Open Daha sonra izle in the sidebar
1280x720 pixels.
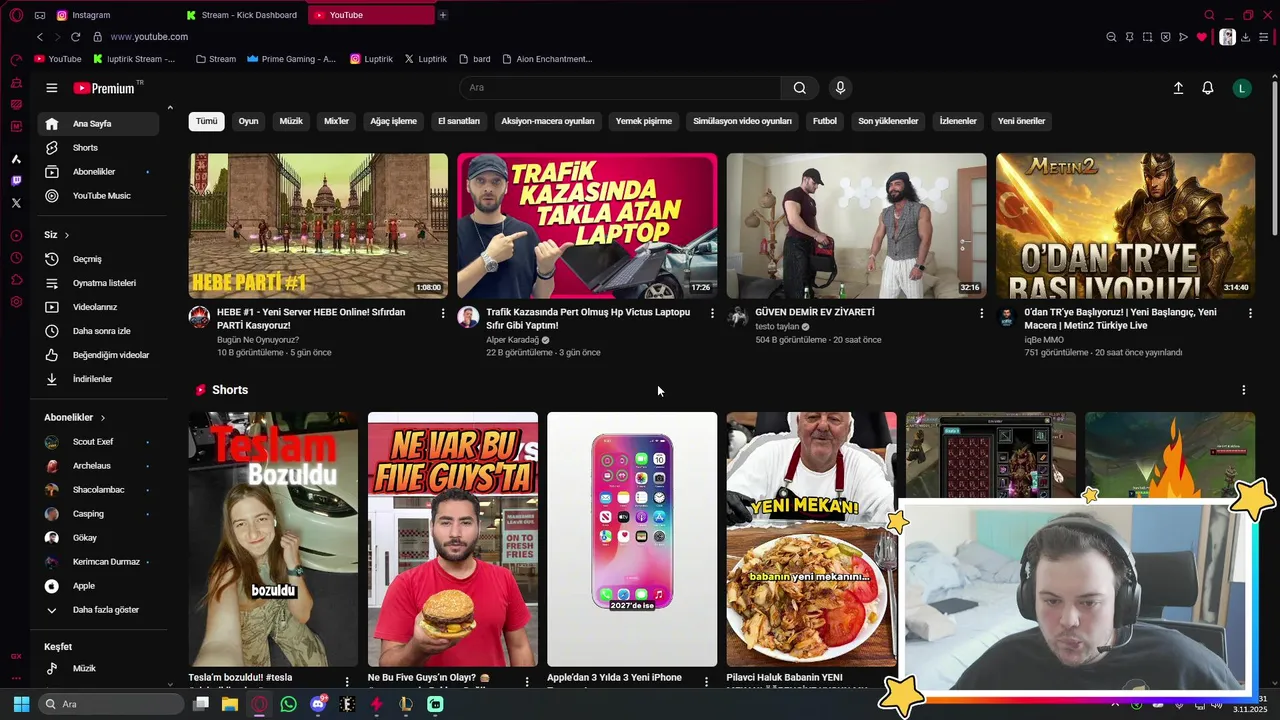98,331
